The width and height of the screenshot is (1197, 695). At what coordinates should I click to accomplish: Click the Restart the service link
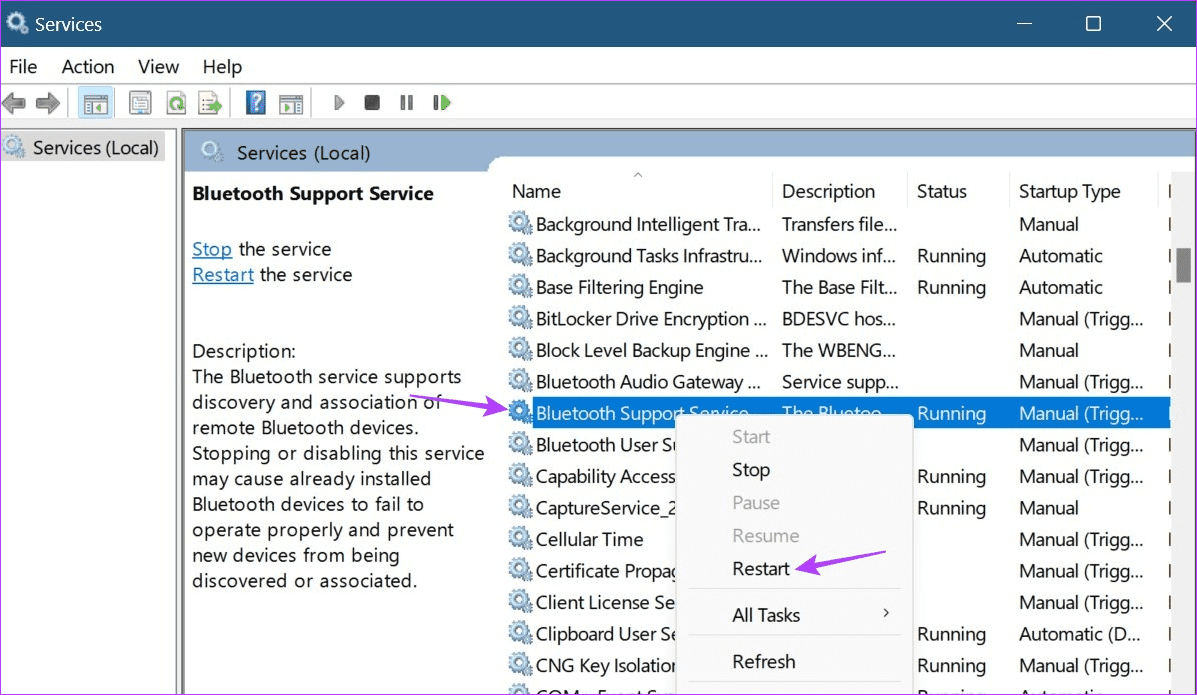pyautogui.click(x=223, y=275)
